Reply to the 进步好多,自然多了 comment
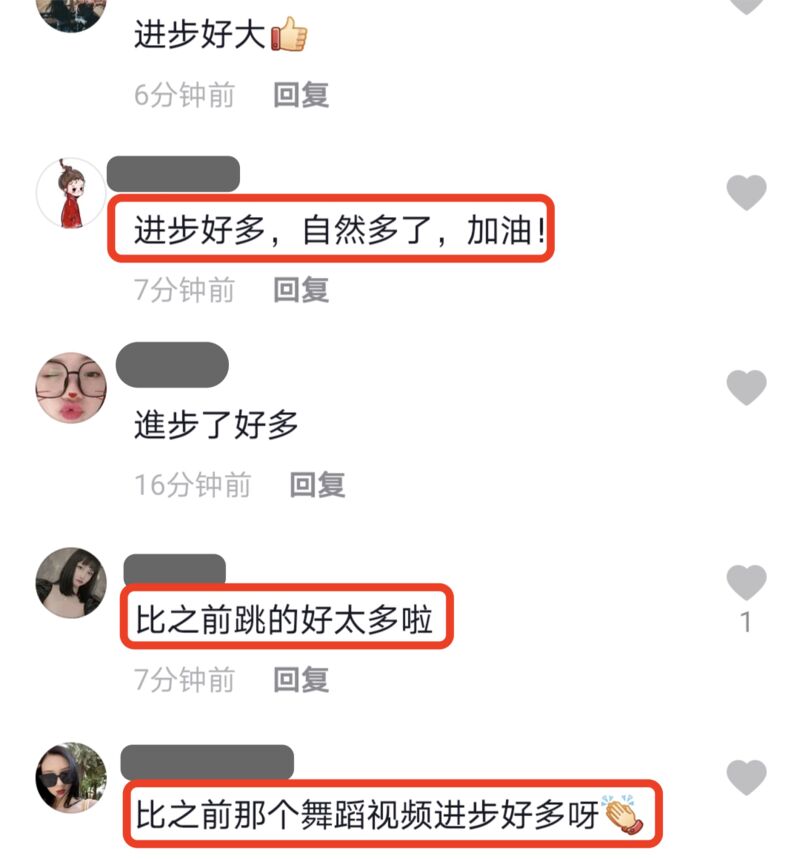Screen dimensions: 800x859 click(x=301, y=290)
